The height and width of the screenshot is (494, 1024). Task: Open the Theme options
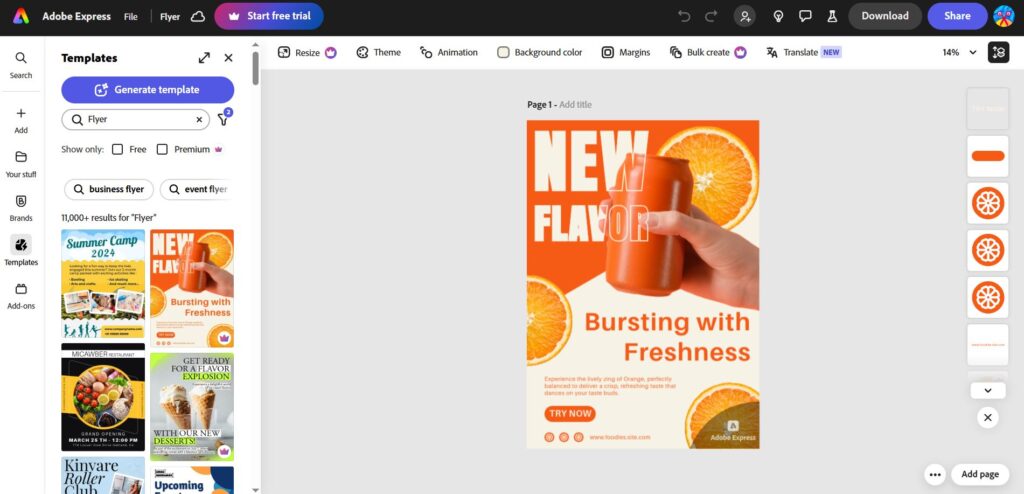point(379,52)
